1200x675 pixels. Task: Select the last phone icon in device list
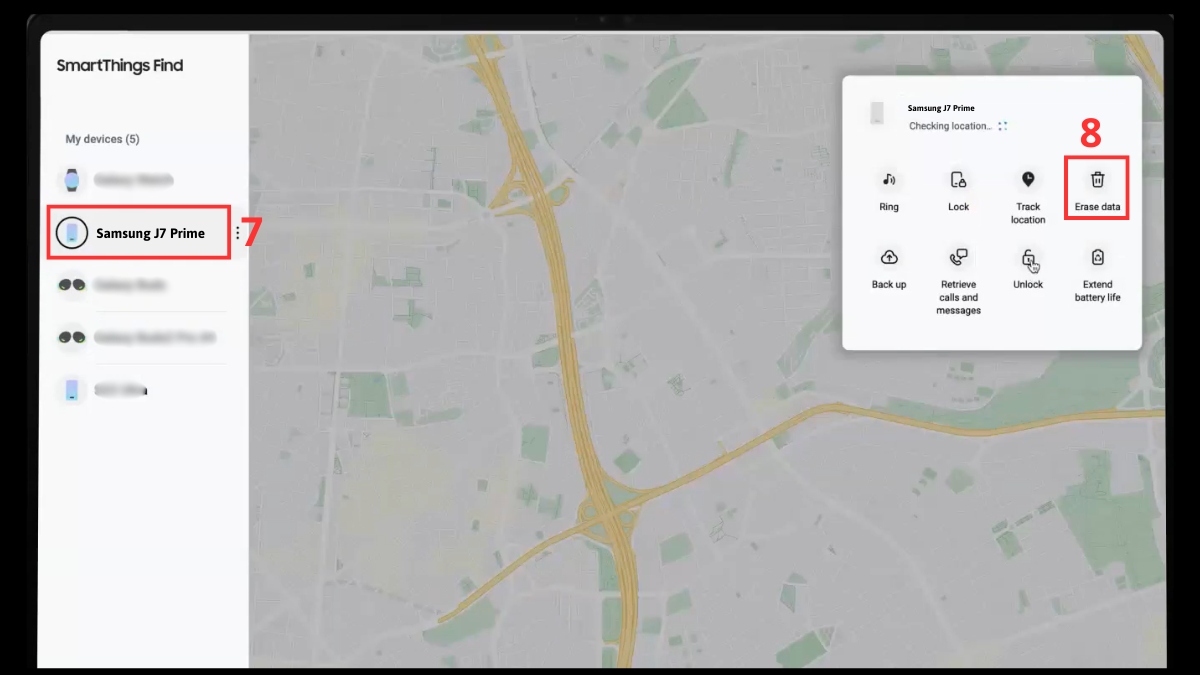[x=71, y=390]
